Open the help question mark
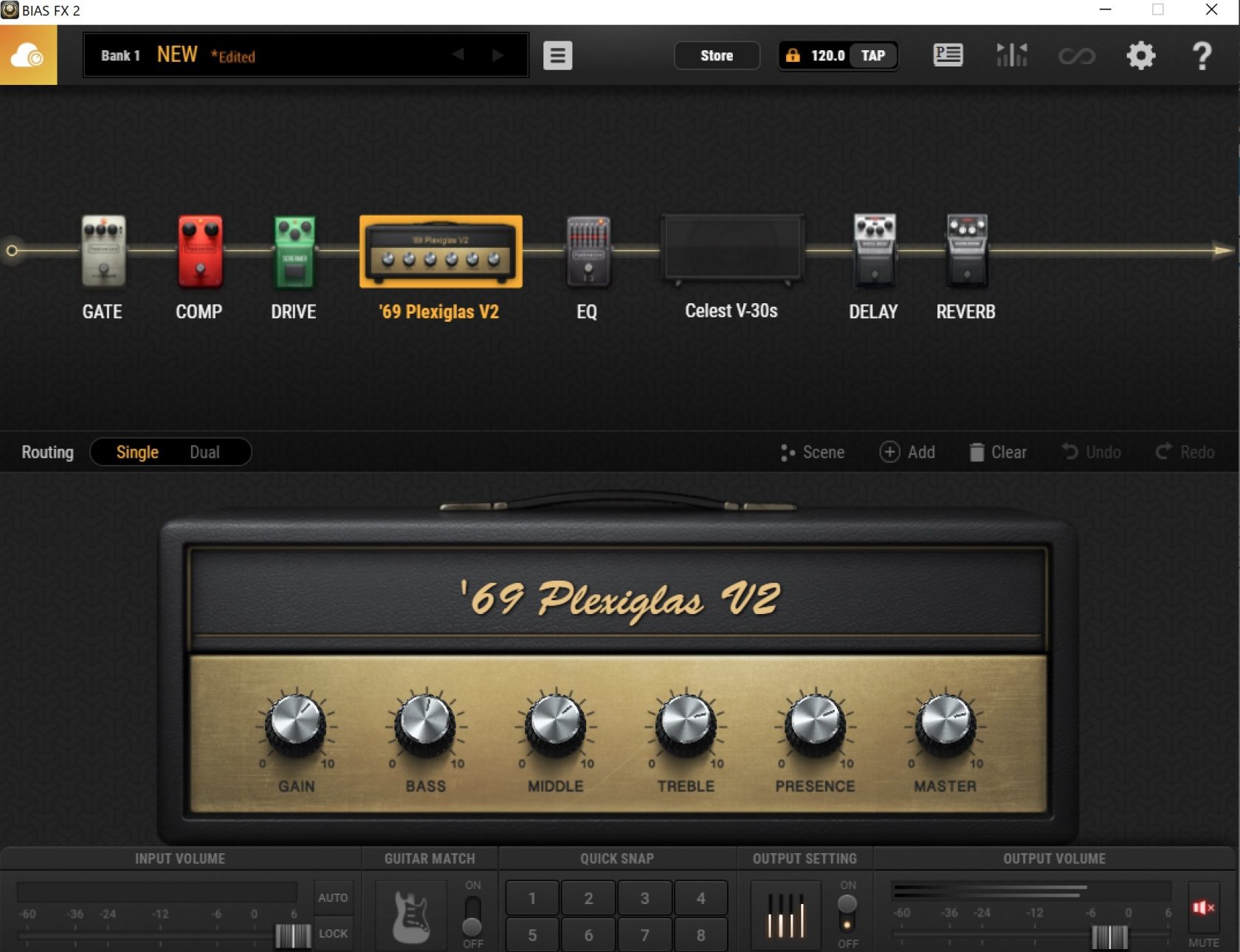The height and width of the screenshot is (952, 1240). click(x=1202, y=55)
